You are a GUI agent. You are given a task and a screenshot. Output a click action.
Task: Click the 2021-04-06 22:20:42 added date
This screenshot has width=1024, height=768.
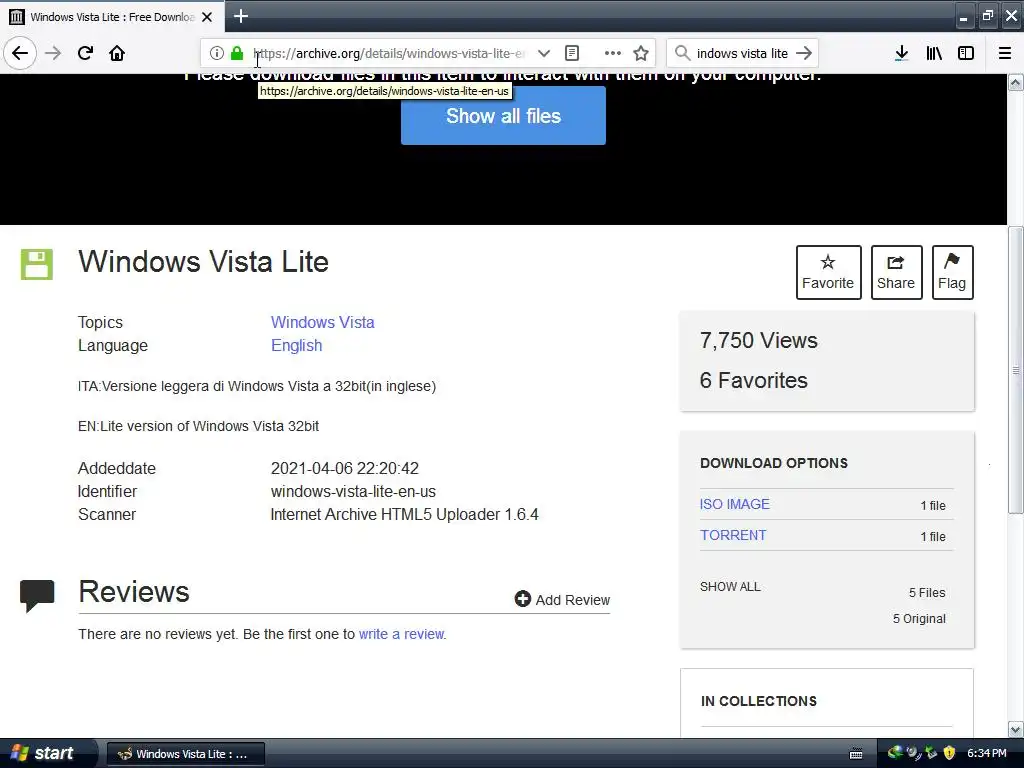click(x=345, y=468)
